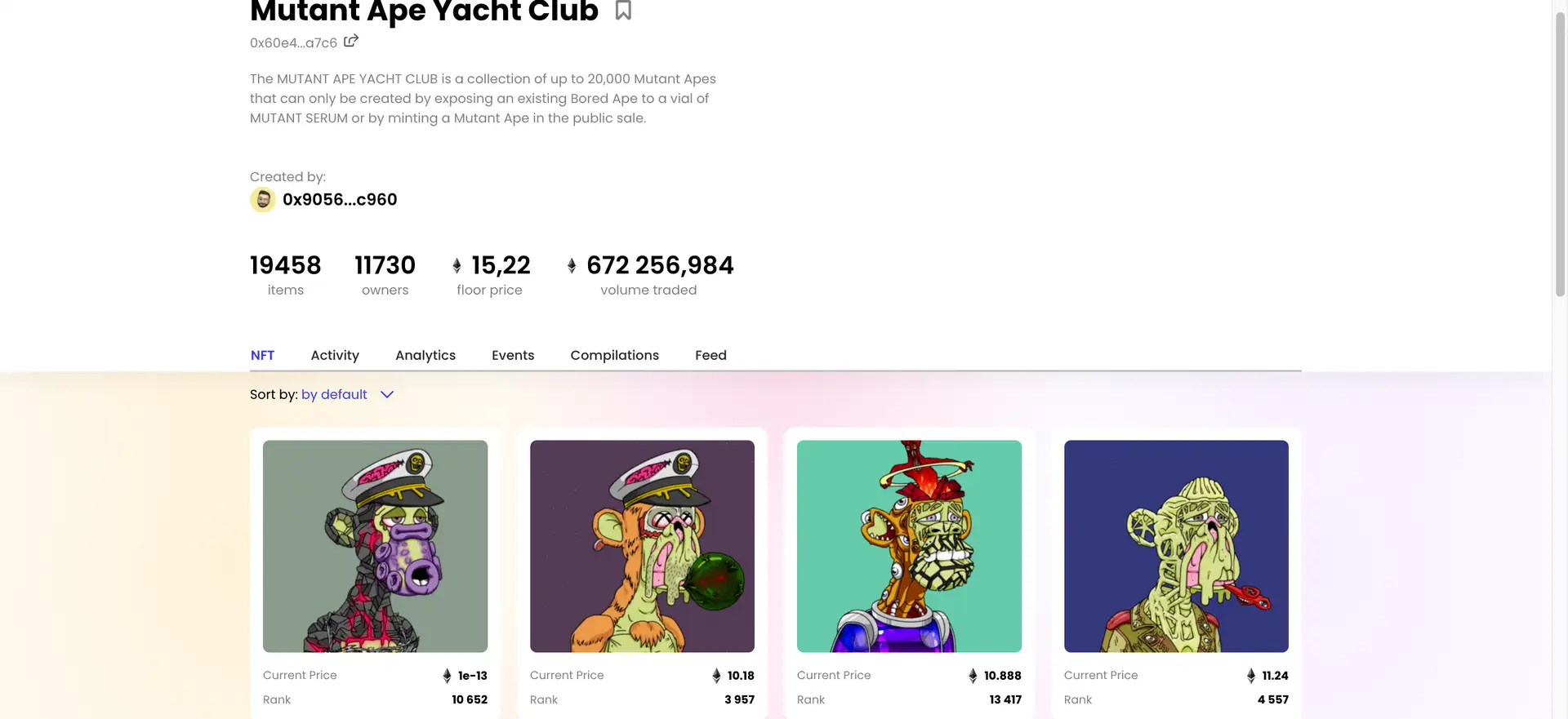Image resolution: width=1568 pixels, height=719 pixels.
Task: Go to the Events tab
Action: pos(513,355)
